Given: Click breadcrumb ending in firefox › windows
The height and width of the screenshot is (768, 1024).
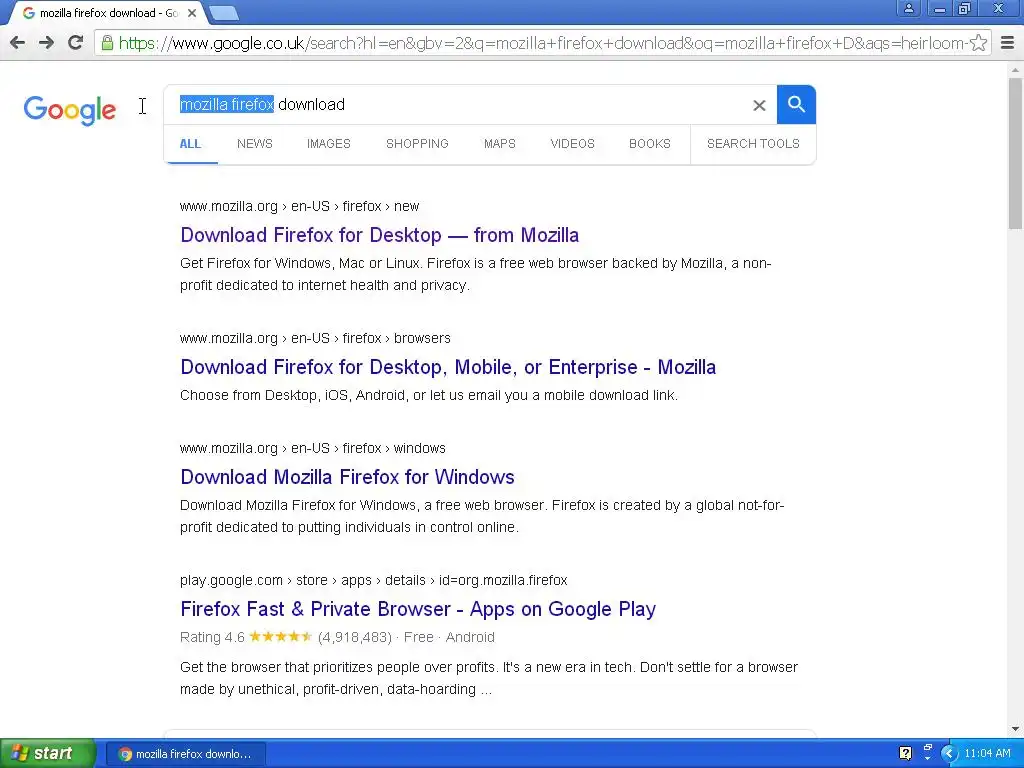Looking at the screenshot, I should tap(312, 448).
